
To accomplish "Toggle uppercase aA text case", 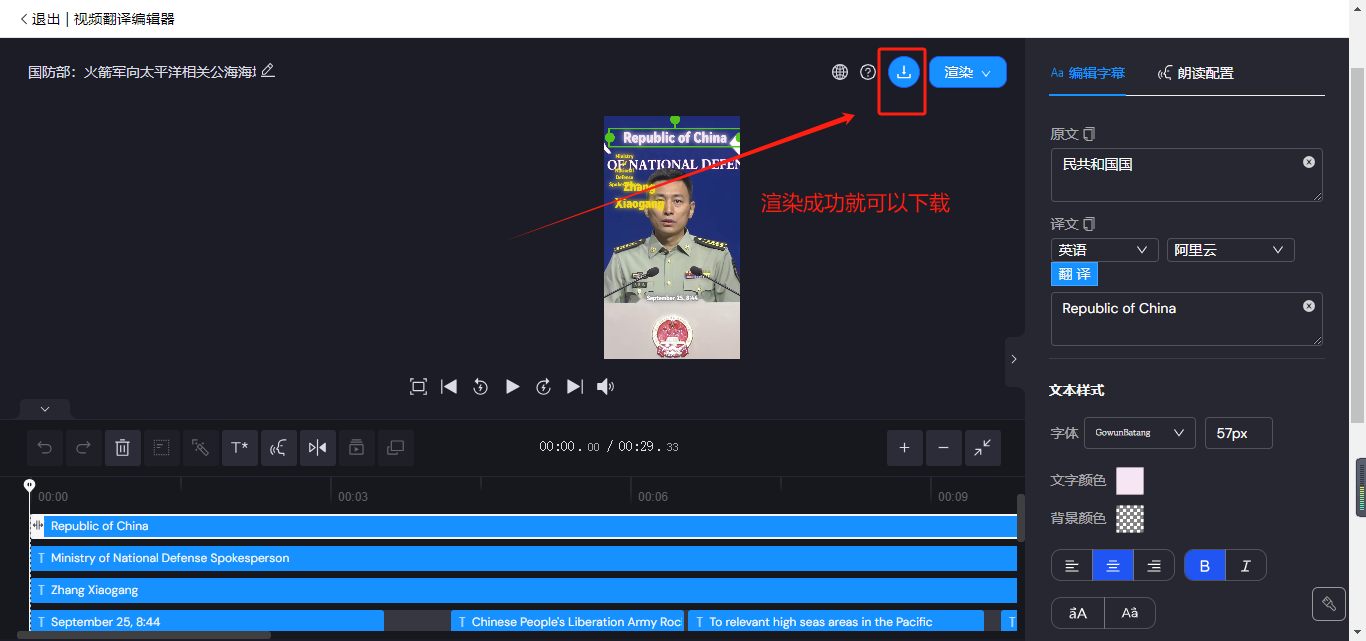I will pyautogui.click(x=1078, y=613).
